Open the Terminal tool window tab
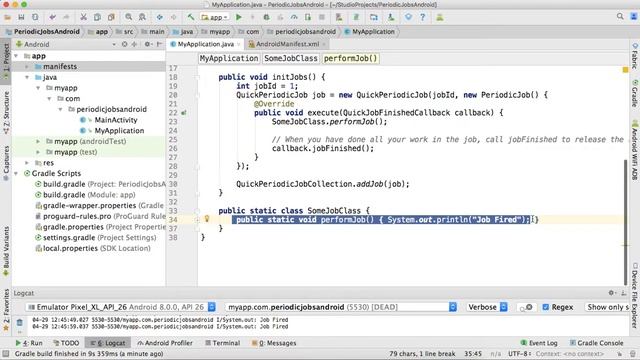Image resolution: width=640 pixels, height=360 pixels. (222, 343)
